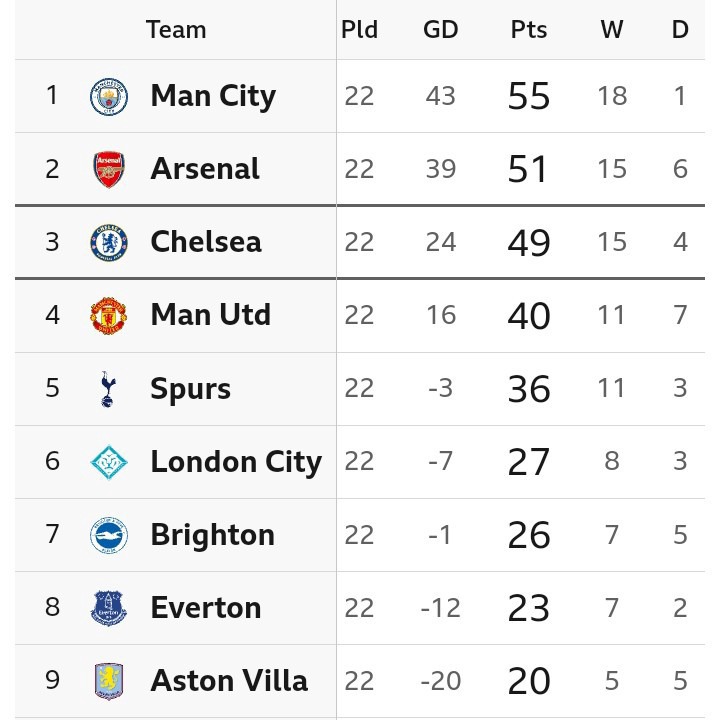Click the Chelsea club badge
The image size is (720, 720).
coord(109,242)
